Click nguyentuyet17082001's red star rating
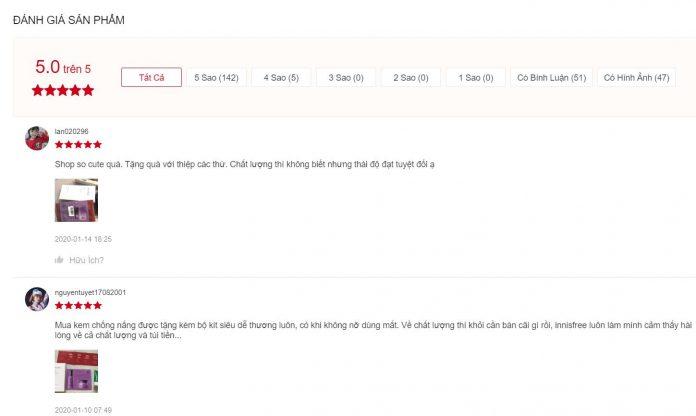696x416 pixels. point(78,305)
